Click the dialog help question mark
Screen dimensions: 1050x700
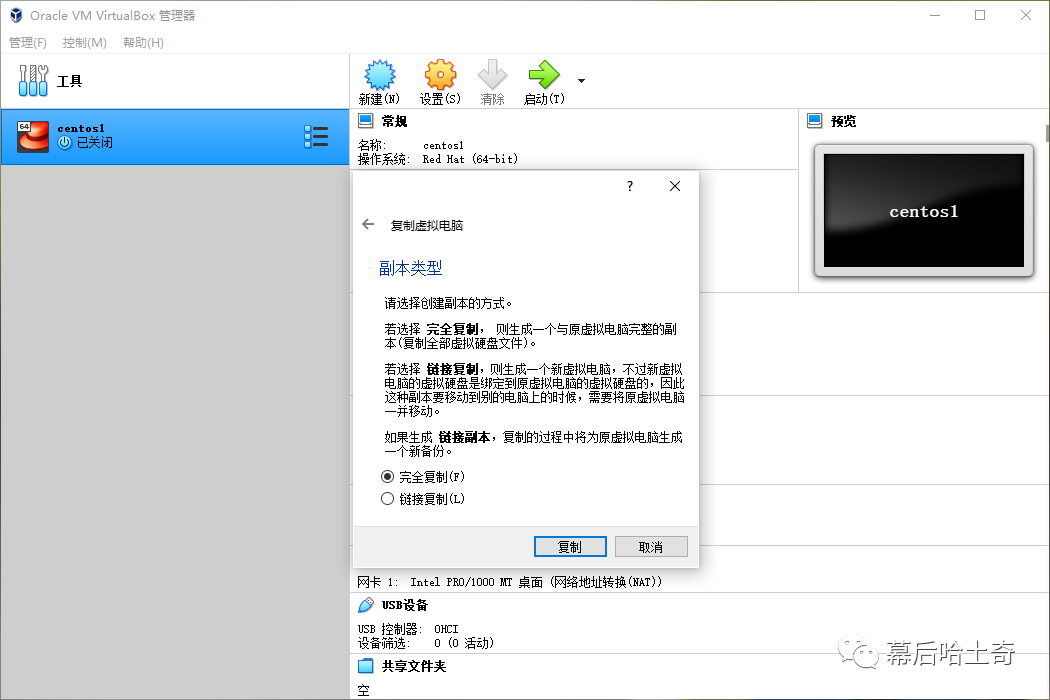[x=630, y=186]
